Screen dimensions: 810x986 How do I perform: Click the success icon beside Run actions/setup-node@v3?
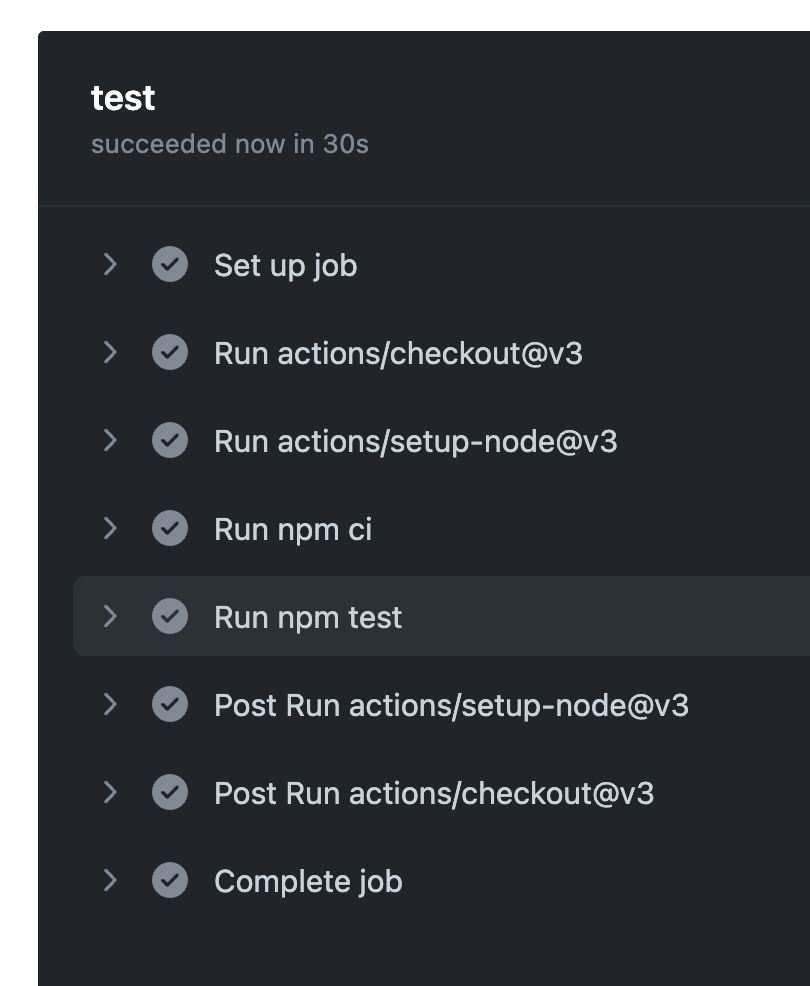point(170,441)
